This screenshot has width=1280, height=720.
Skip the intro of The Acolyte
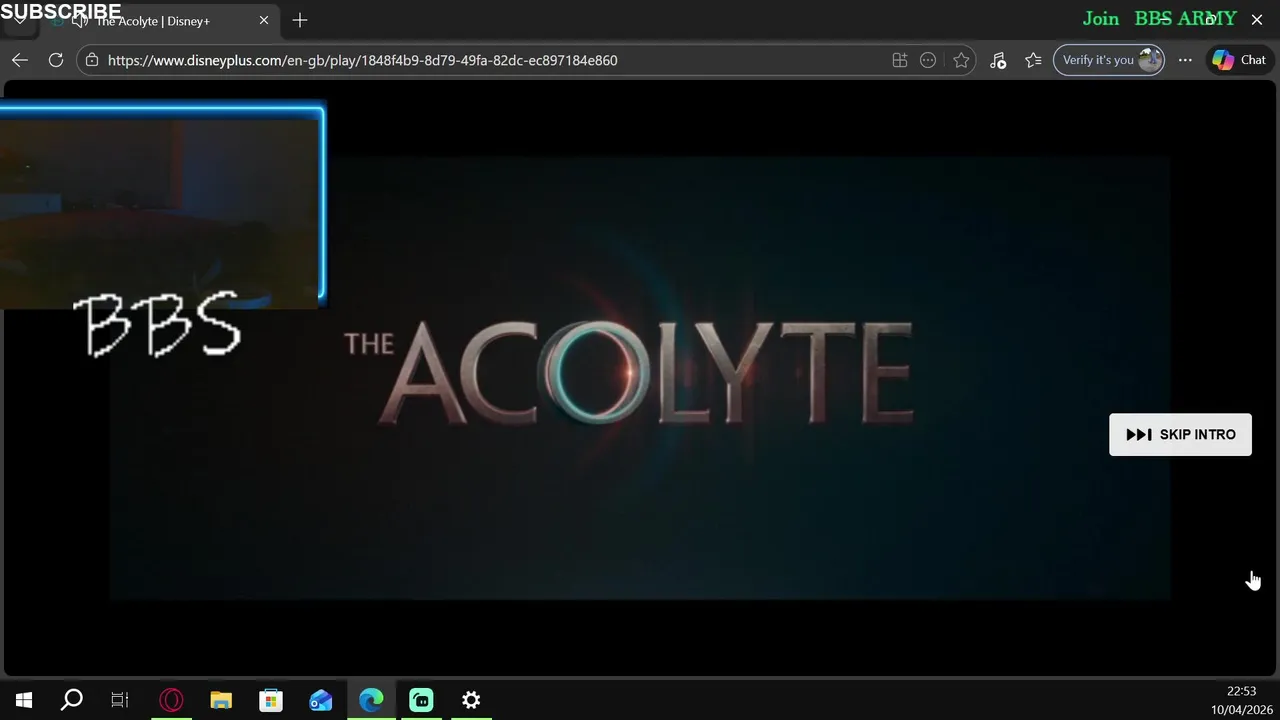pyautogui.click(x=1180, y=435)
